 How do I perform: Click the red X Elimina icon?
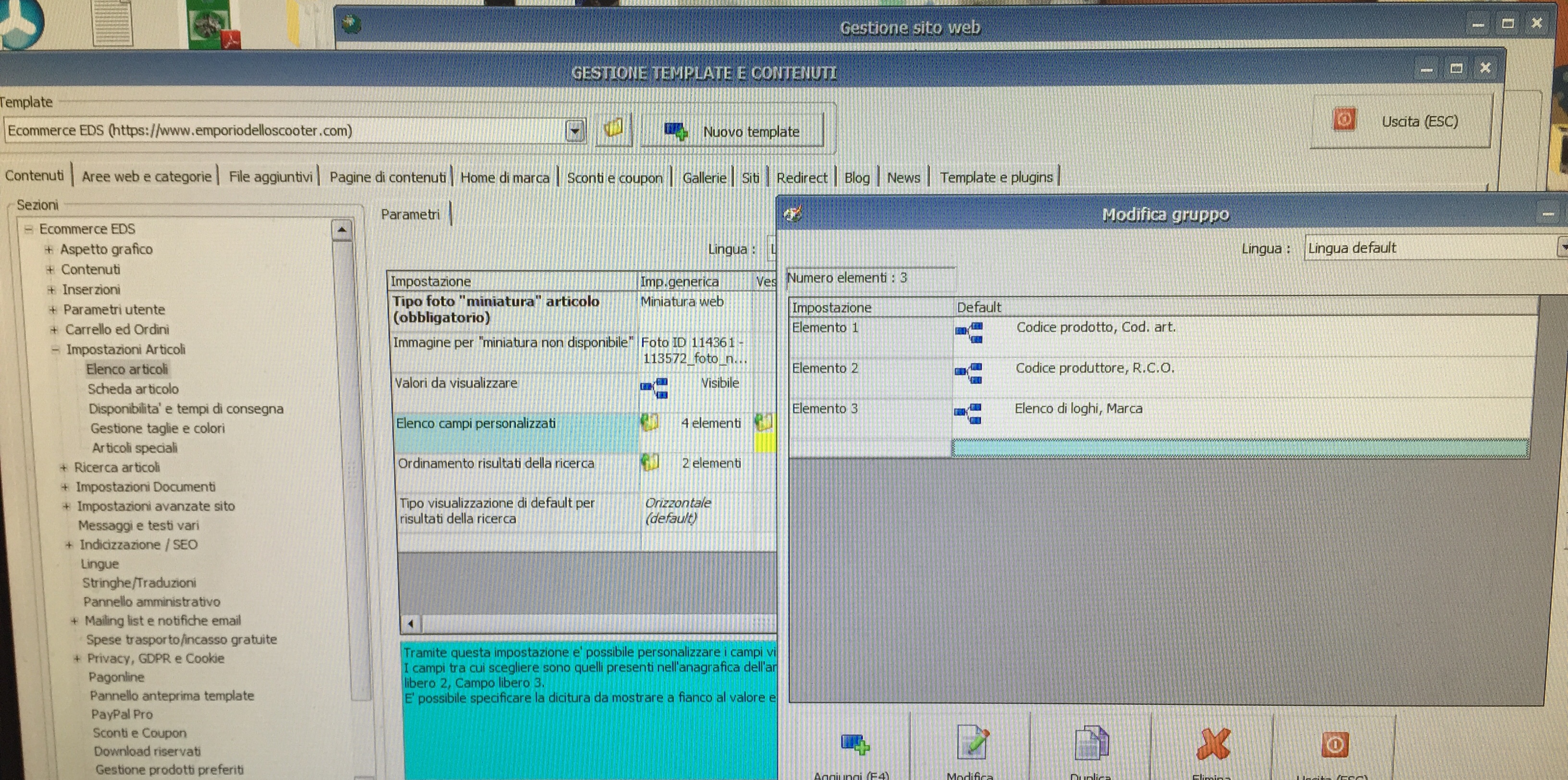click(x=1213, y=743)
